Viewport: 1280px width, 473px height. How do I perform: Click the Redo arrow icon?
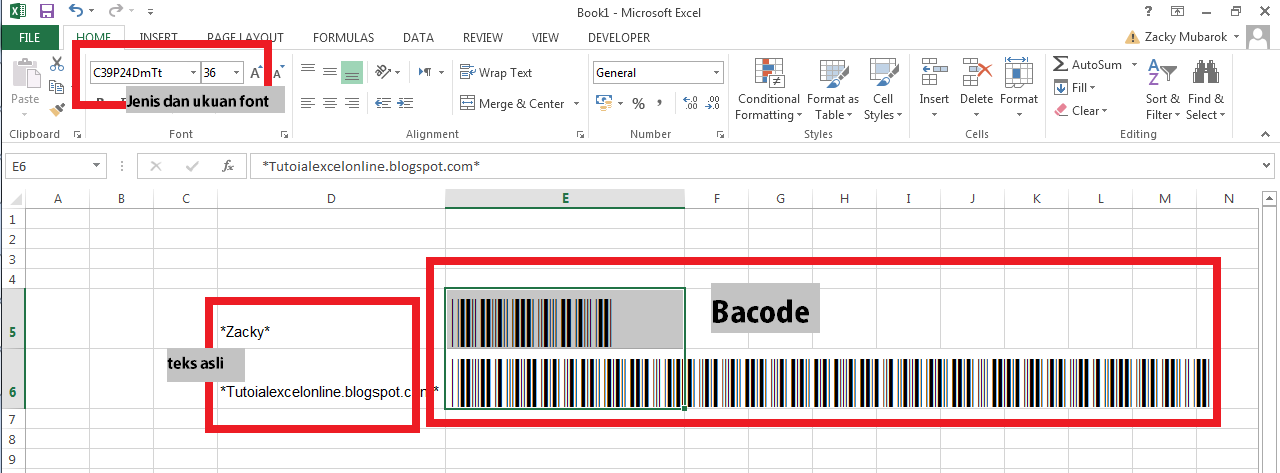[115, 12]
